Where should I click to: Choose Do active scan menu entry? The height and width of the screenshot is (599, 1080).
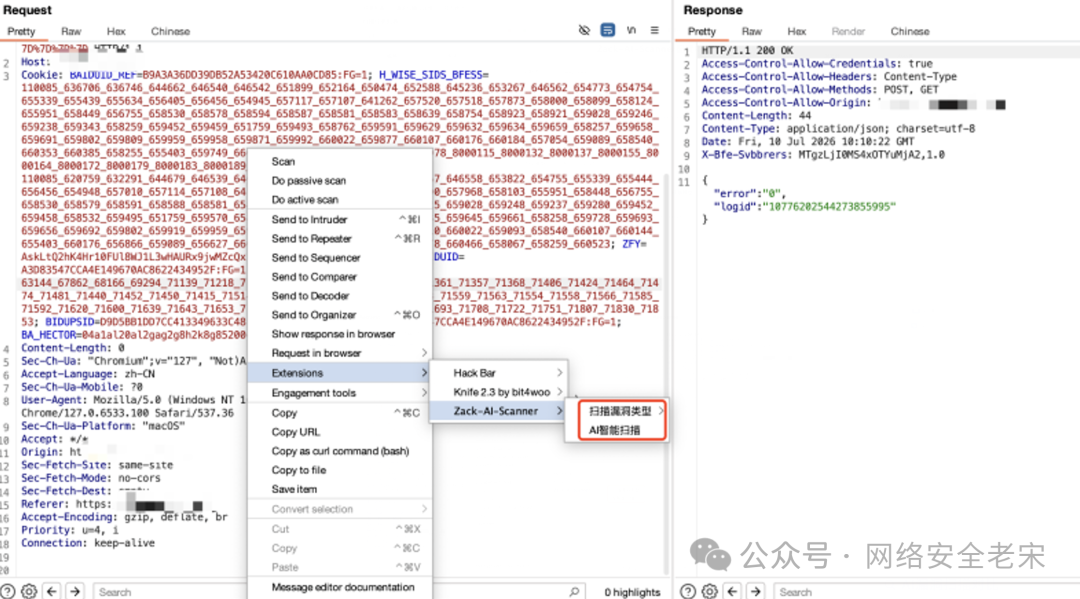pos(340,200)
